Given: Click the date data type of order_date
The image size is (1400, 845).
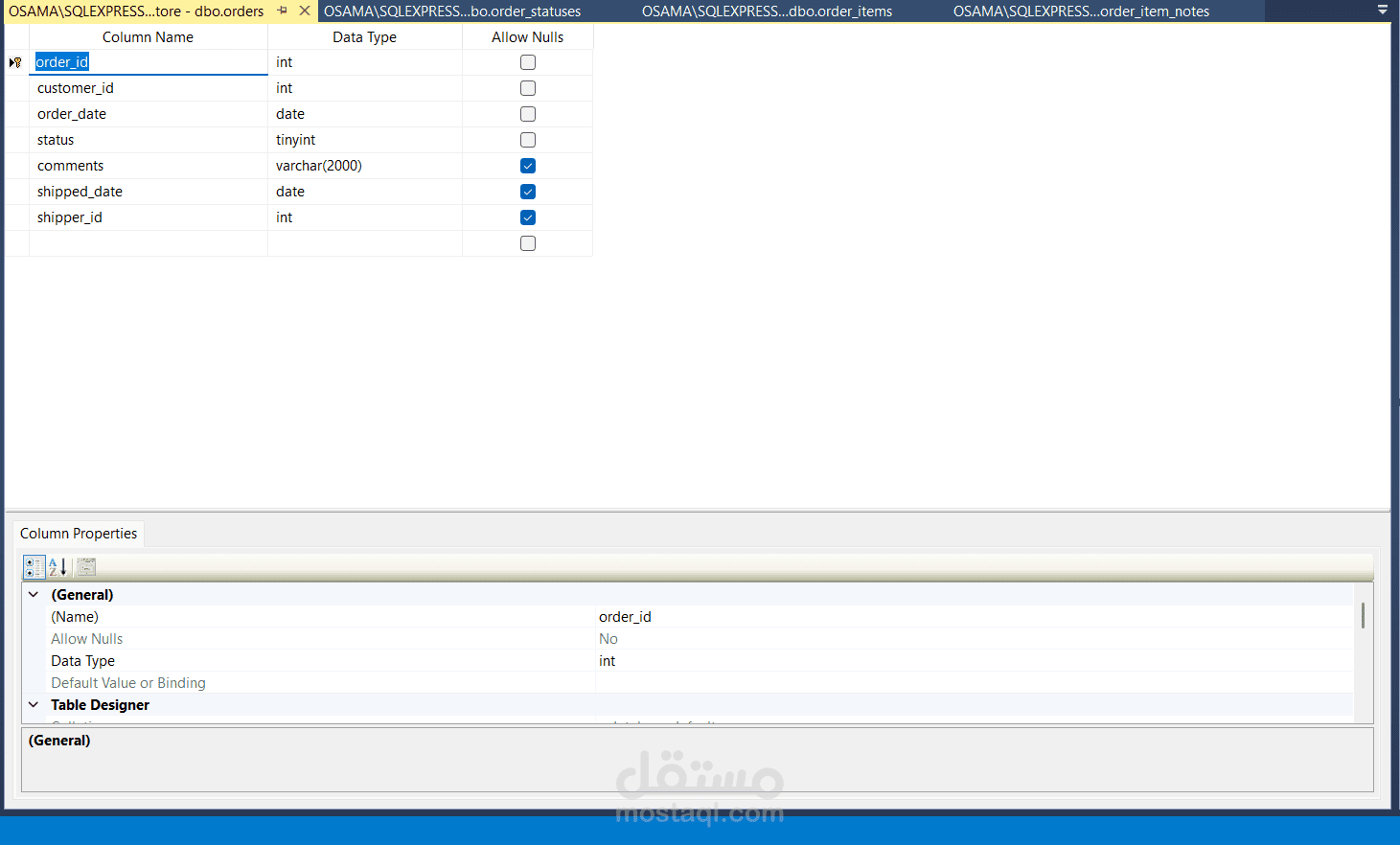Looking at the screenshot, I should [365, 114].
